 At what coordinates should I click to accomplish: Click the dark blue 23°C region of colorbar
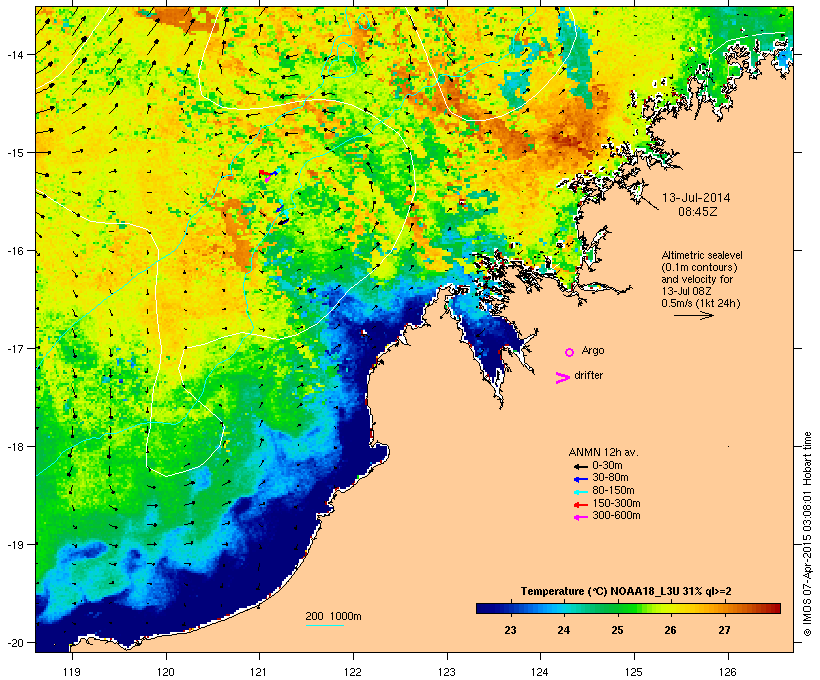click(510, 608)
